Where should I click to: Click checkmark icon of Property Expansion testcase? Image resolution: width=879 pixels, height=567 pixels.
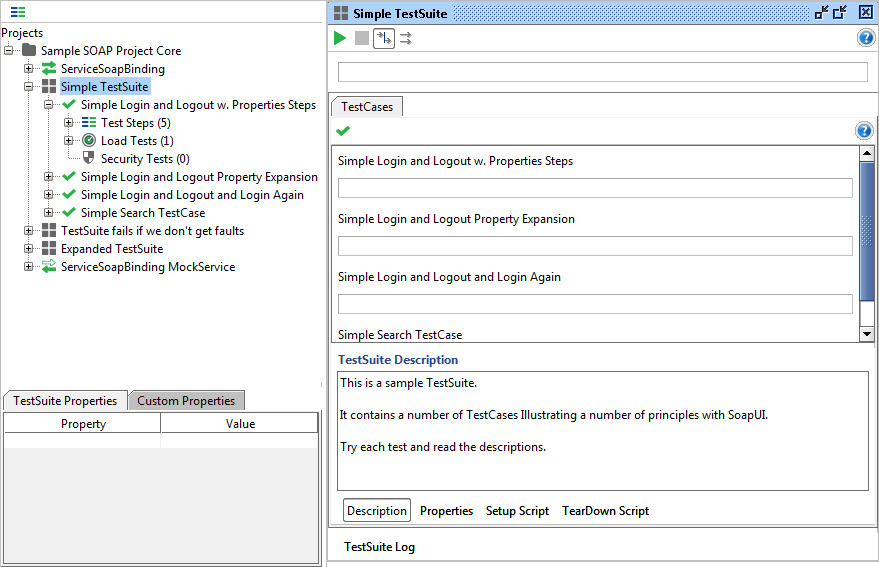pyautogui.click(x=69, y=176)
